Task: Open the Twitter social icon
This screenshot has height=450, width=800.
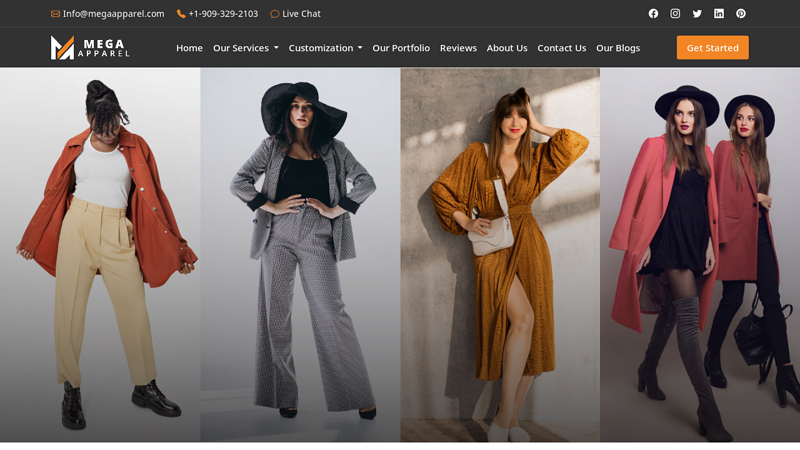Action: (x=697, y=14)
